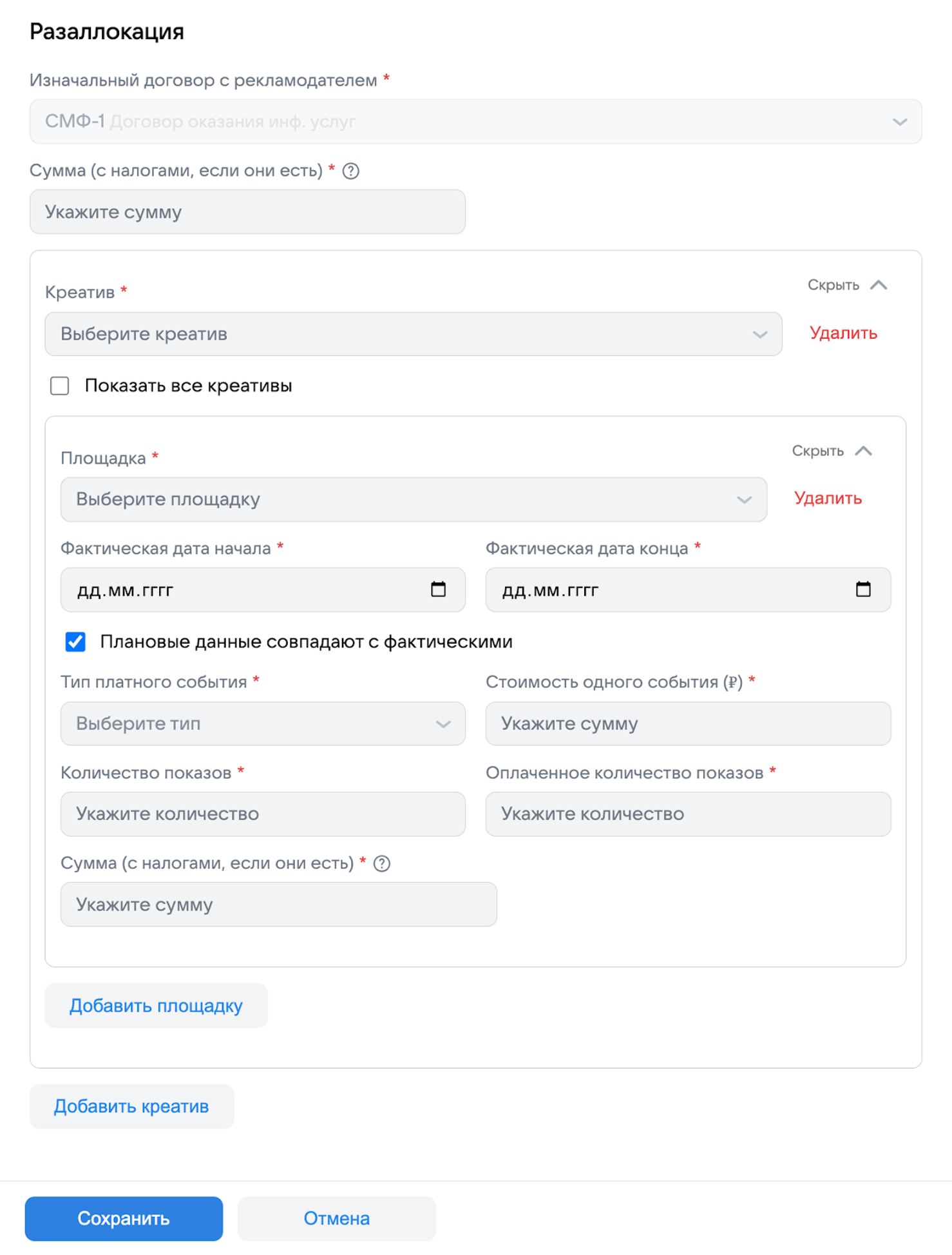Enable the 'Показать все креативы' checkbox

point(60,386)
